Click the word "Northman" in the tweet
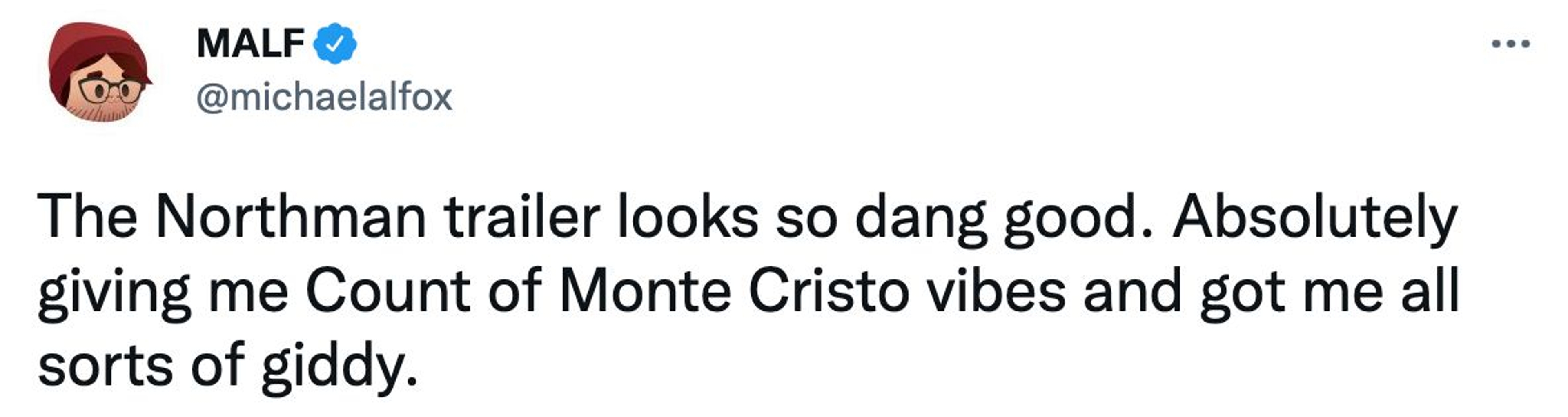Viewport: 1568px width, 417px height. coord(291,217)
